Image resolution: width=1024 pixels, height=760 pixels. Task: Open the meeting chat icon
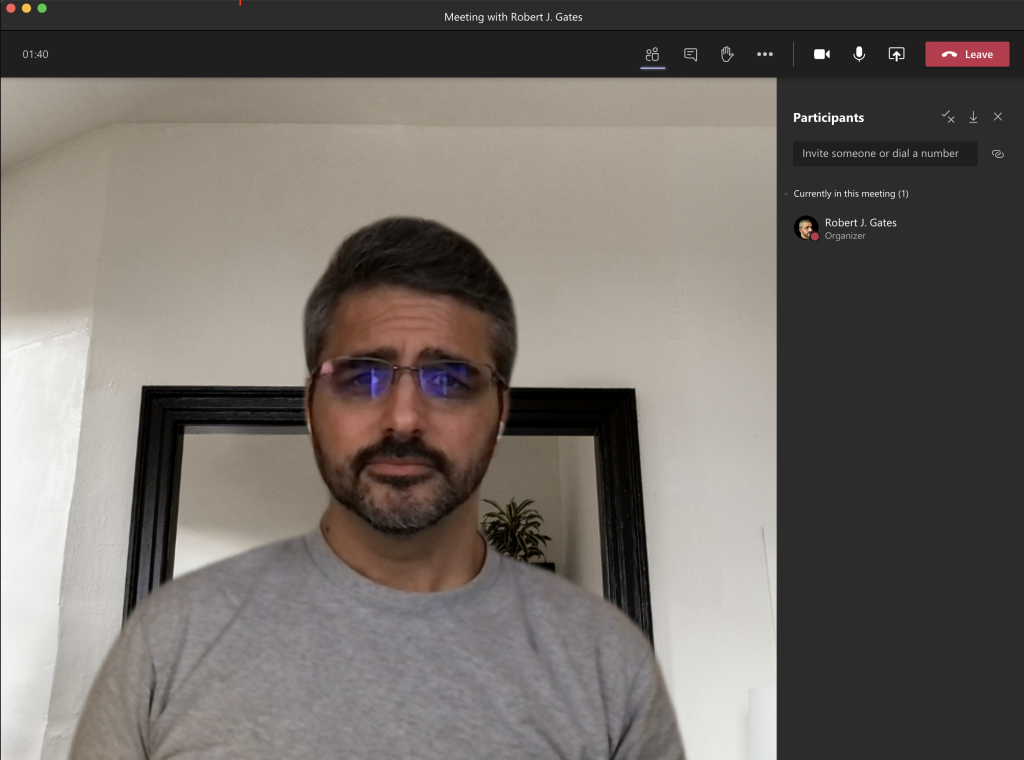(690, 54)
